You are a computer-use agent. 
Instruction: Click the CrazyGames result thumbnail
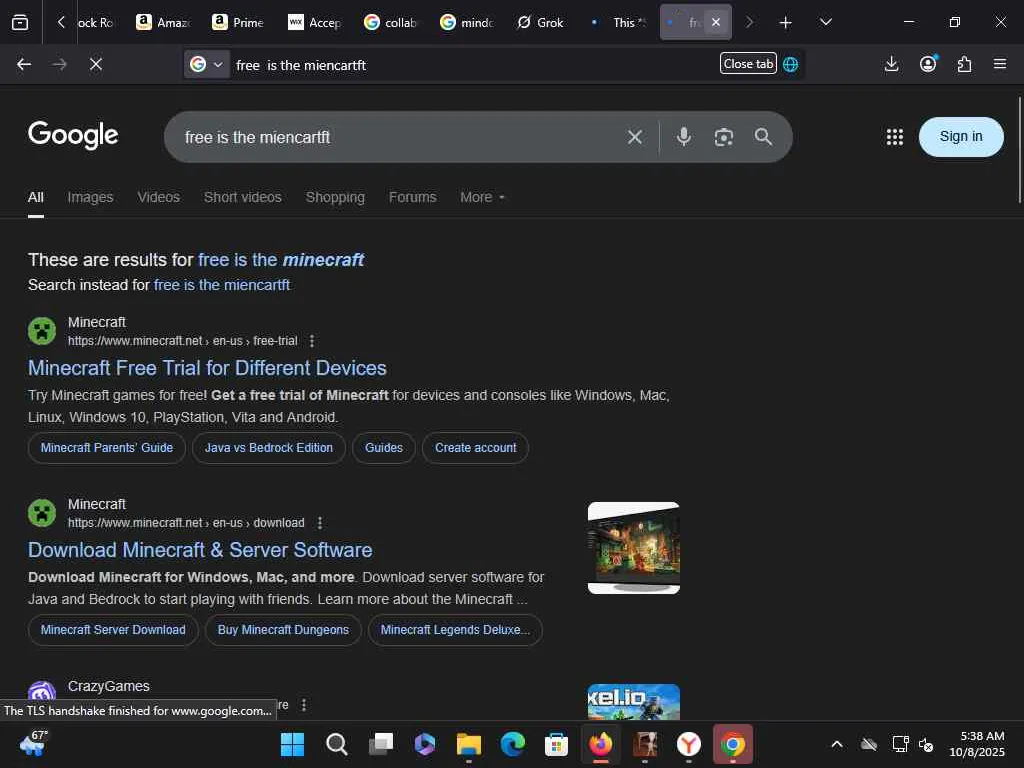click(x=633, y=702)
